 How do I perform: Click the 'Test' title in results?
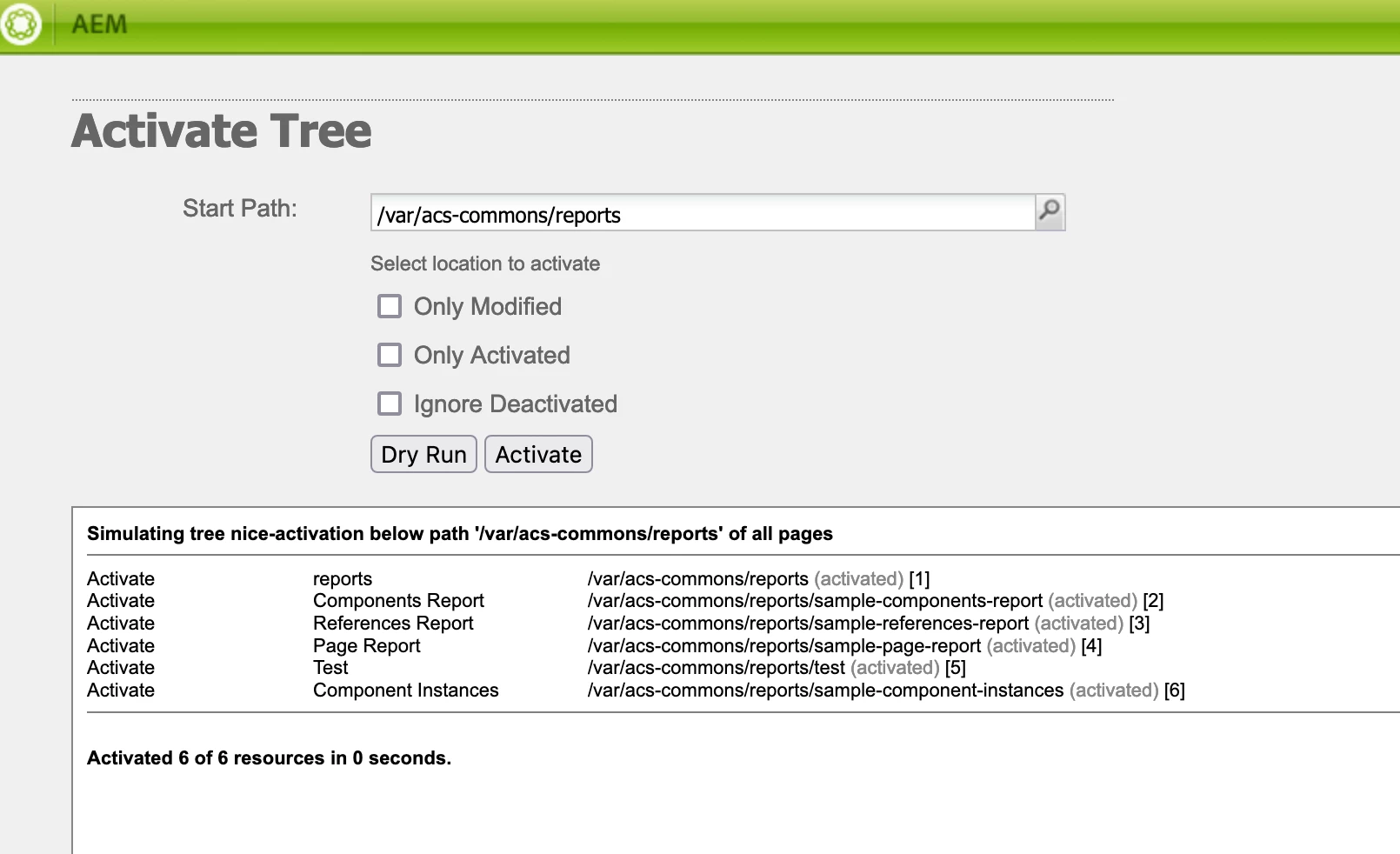330,668
